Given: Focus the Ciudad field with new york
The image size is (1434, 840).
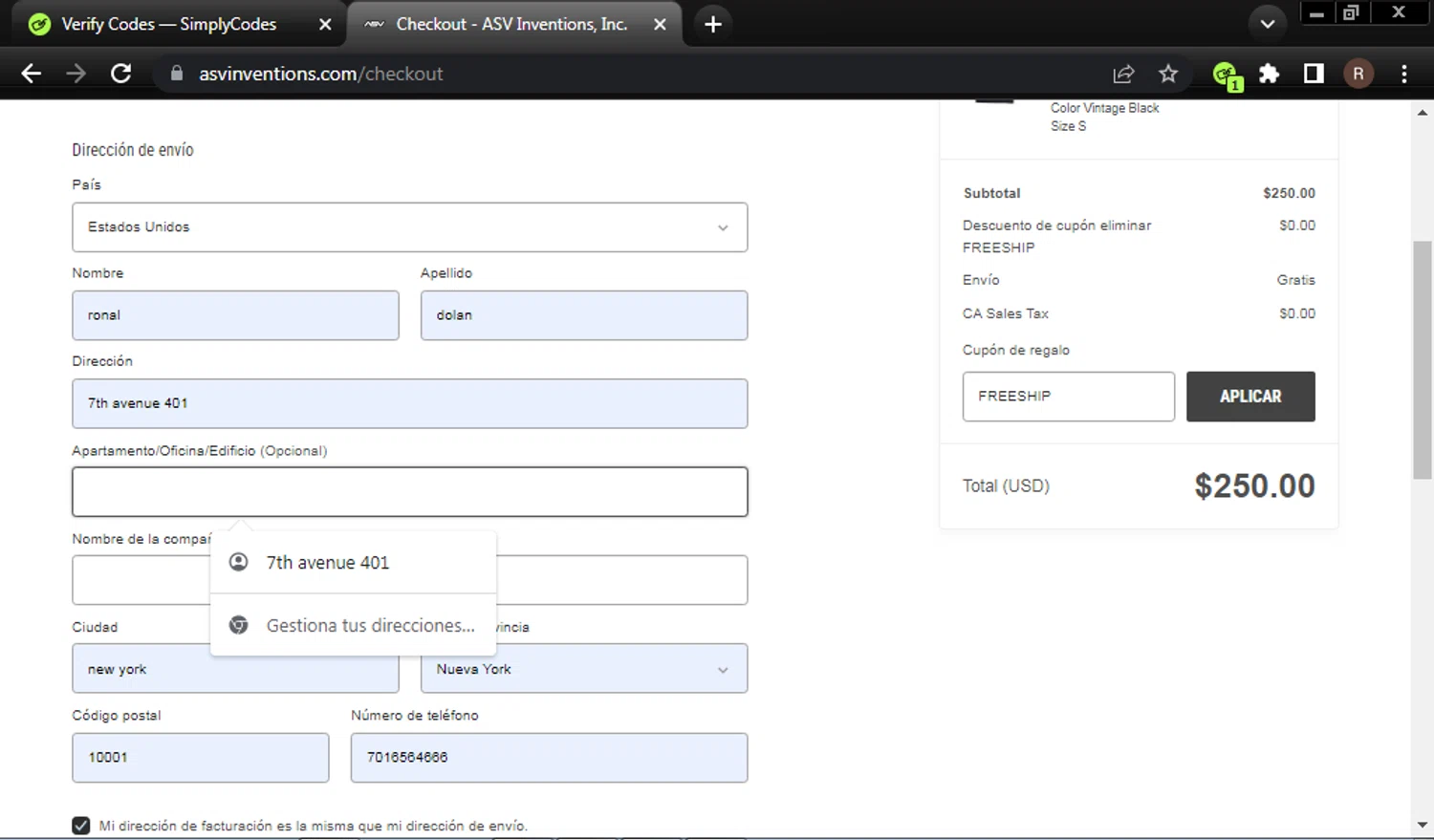Looking at the screenshot, I should [235, 669].
